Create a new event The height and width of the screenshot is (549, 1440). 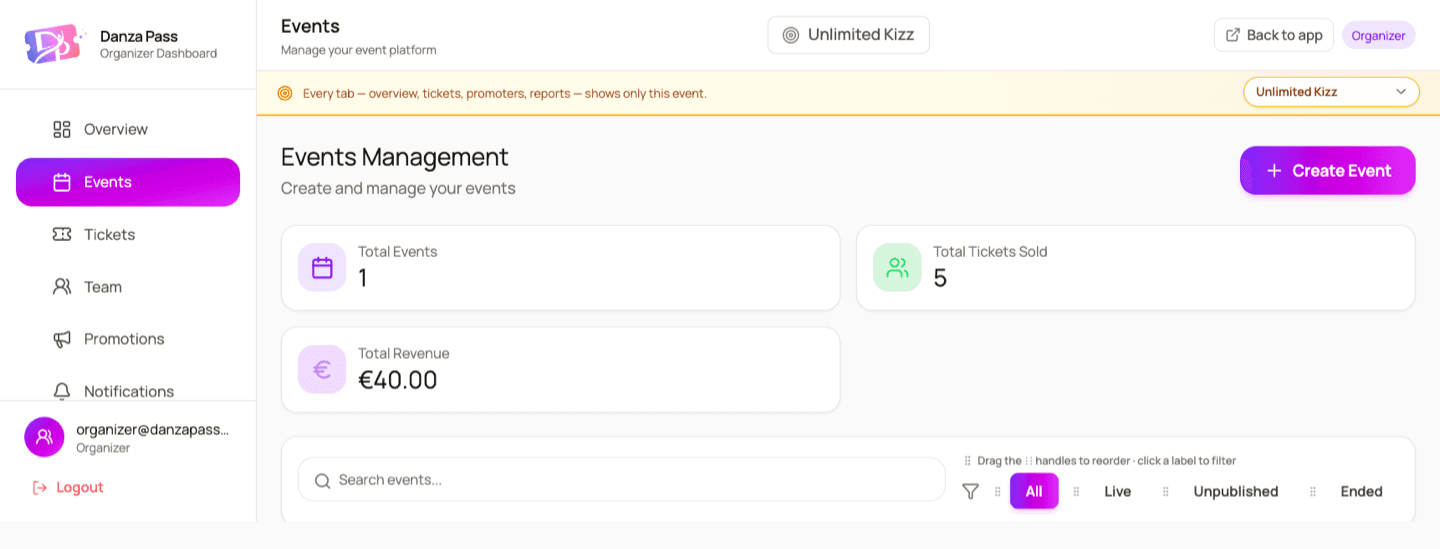[1328, 170]
